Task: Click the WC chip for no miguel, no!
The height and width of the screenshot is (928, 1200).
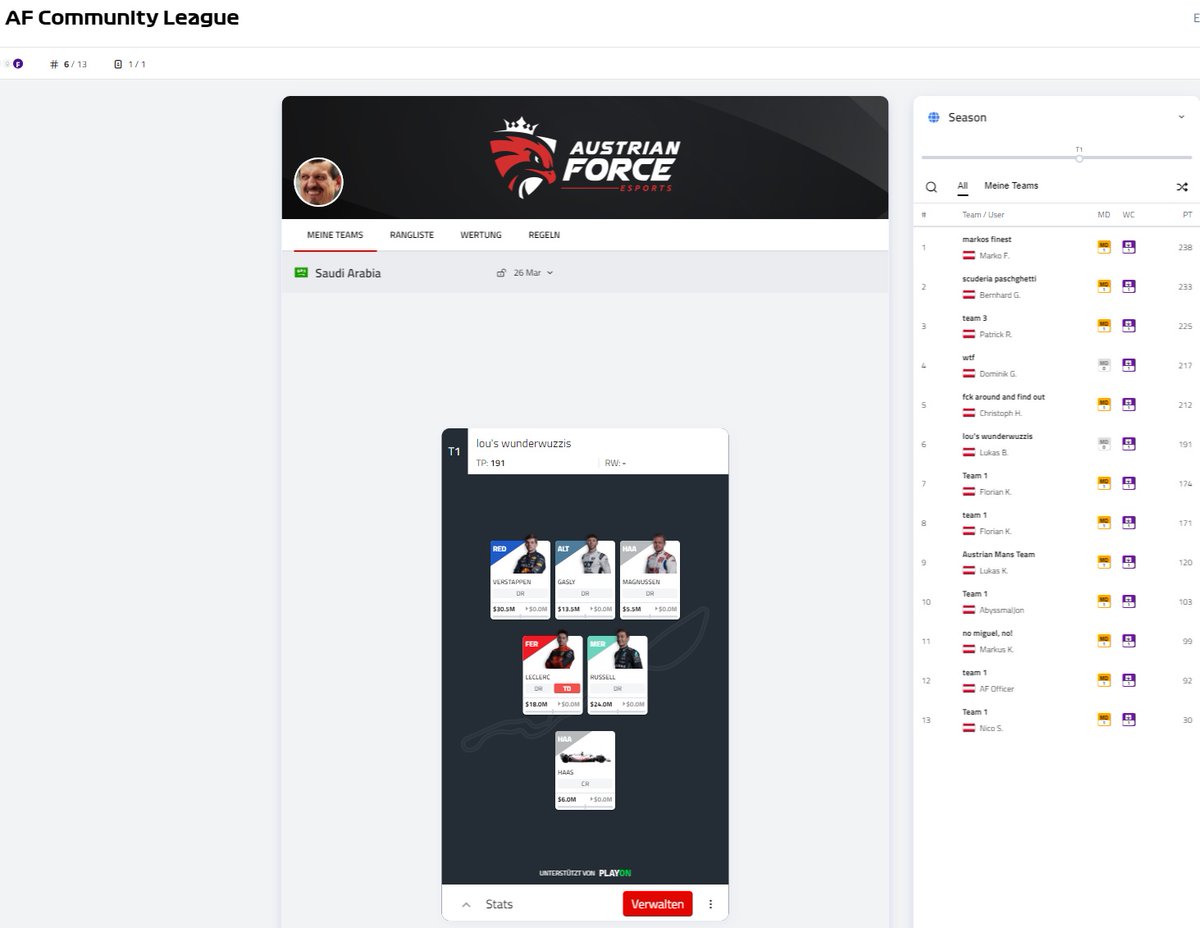Action: coord(1128,641)
